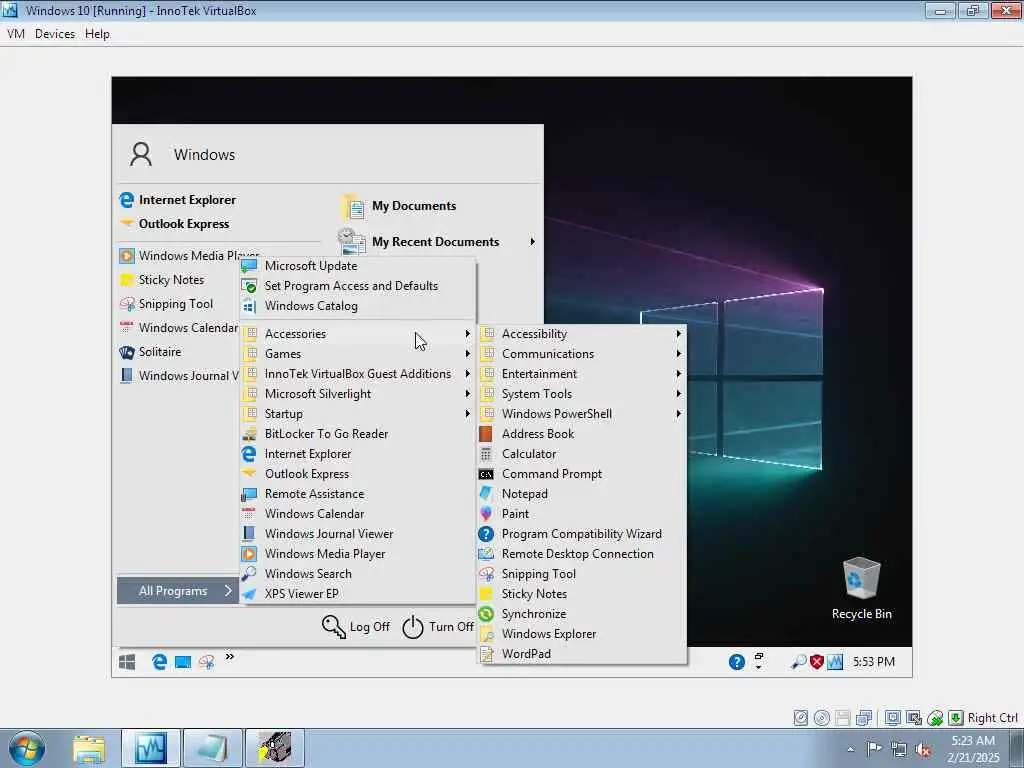Launch Windows Media Player in All Programs list
The image size is (1024, 768).
357,554
